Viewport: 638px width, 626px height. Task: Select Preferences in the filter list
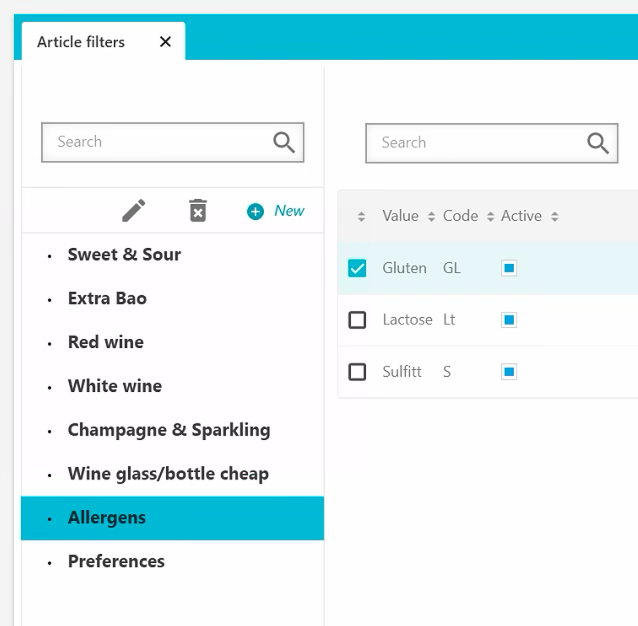[116, 561]
